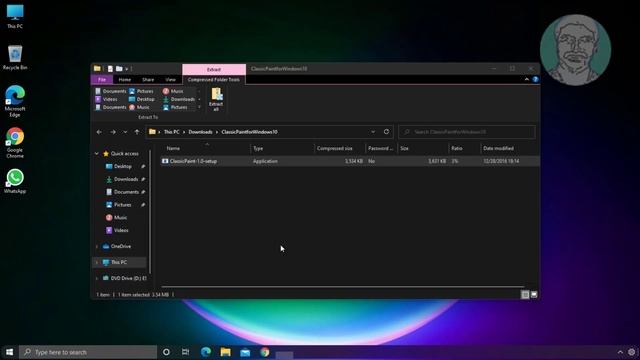
Task: Open Customize Quick Access Toolbar dropdown
Action: point(127,69)
